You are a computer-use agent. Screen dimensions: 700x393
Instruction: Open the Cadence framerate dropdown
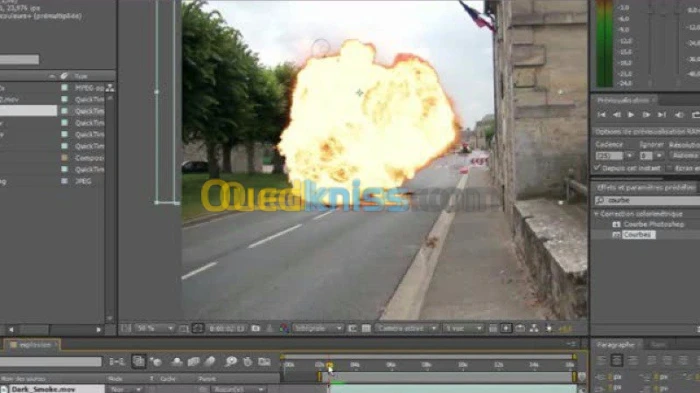pyautogui.click(x=629, y=155)
